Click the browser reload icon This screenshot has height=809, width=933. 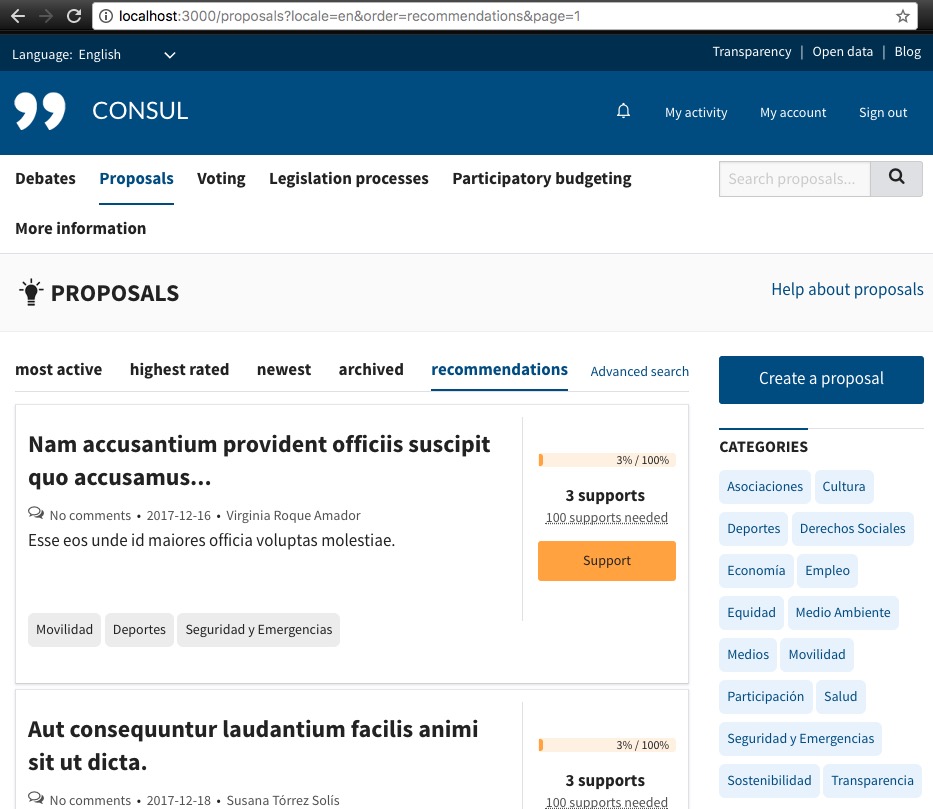(73, 16)
